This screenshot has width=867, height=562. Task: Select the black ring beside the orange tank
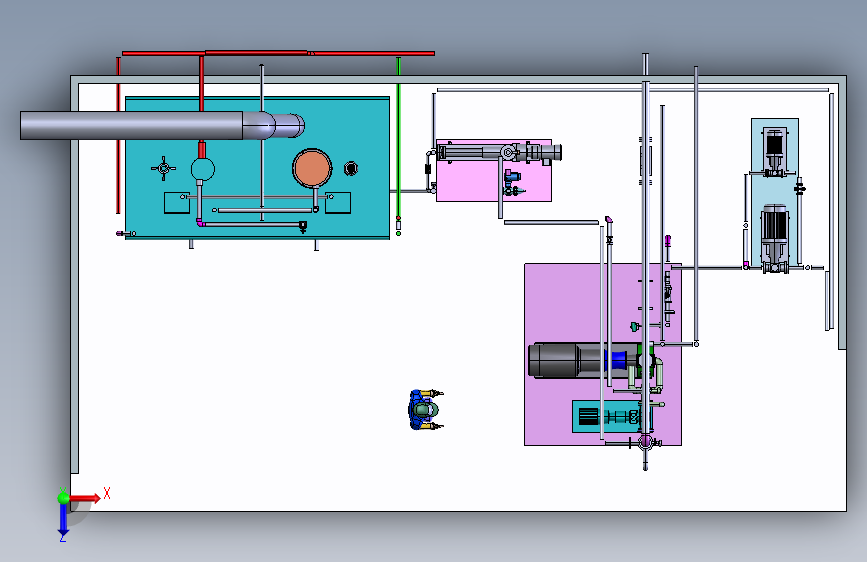(351, 168)
